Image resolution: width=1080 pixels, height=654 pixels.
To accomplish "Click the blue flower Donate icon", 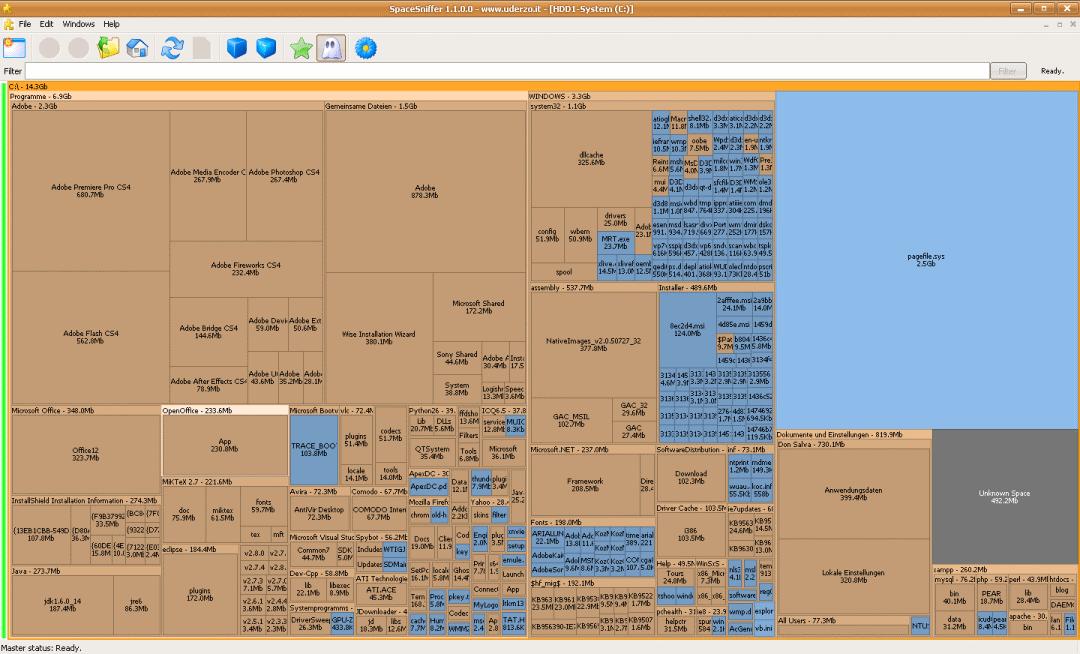I will coord(365,47).
